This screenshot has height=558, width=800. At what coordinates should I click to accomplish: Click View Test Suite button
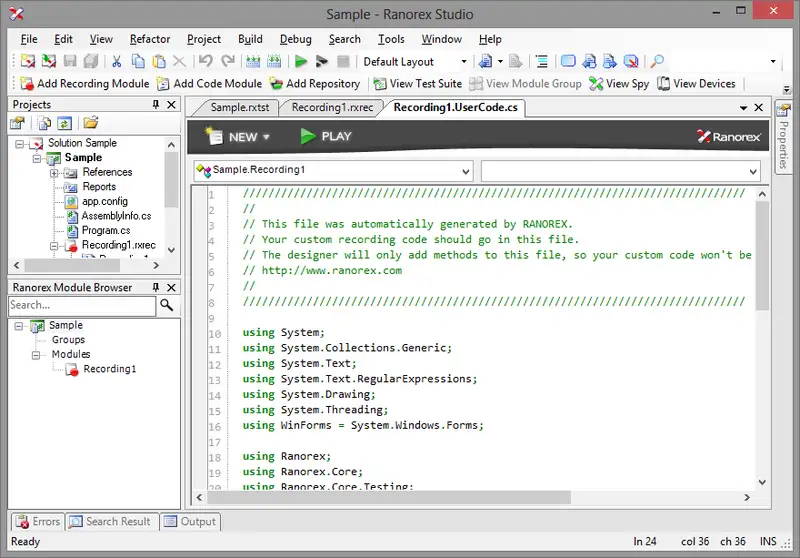click(x=417, y=84)
